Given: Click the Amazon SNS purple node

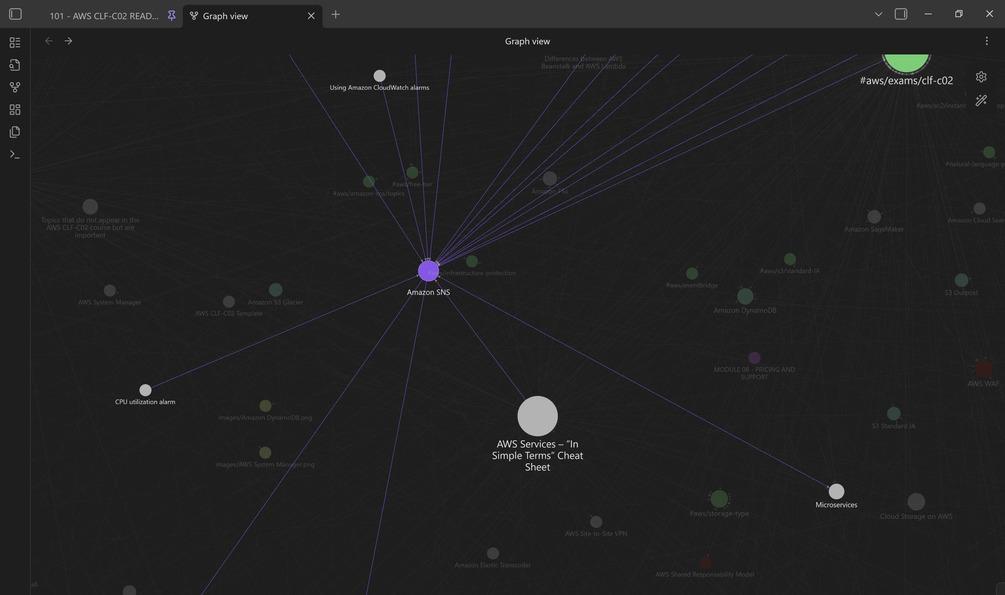Looking at the screenshot, I should [428, 271].
